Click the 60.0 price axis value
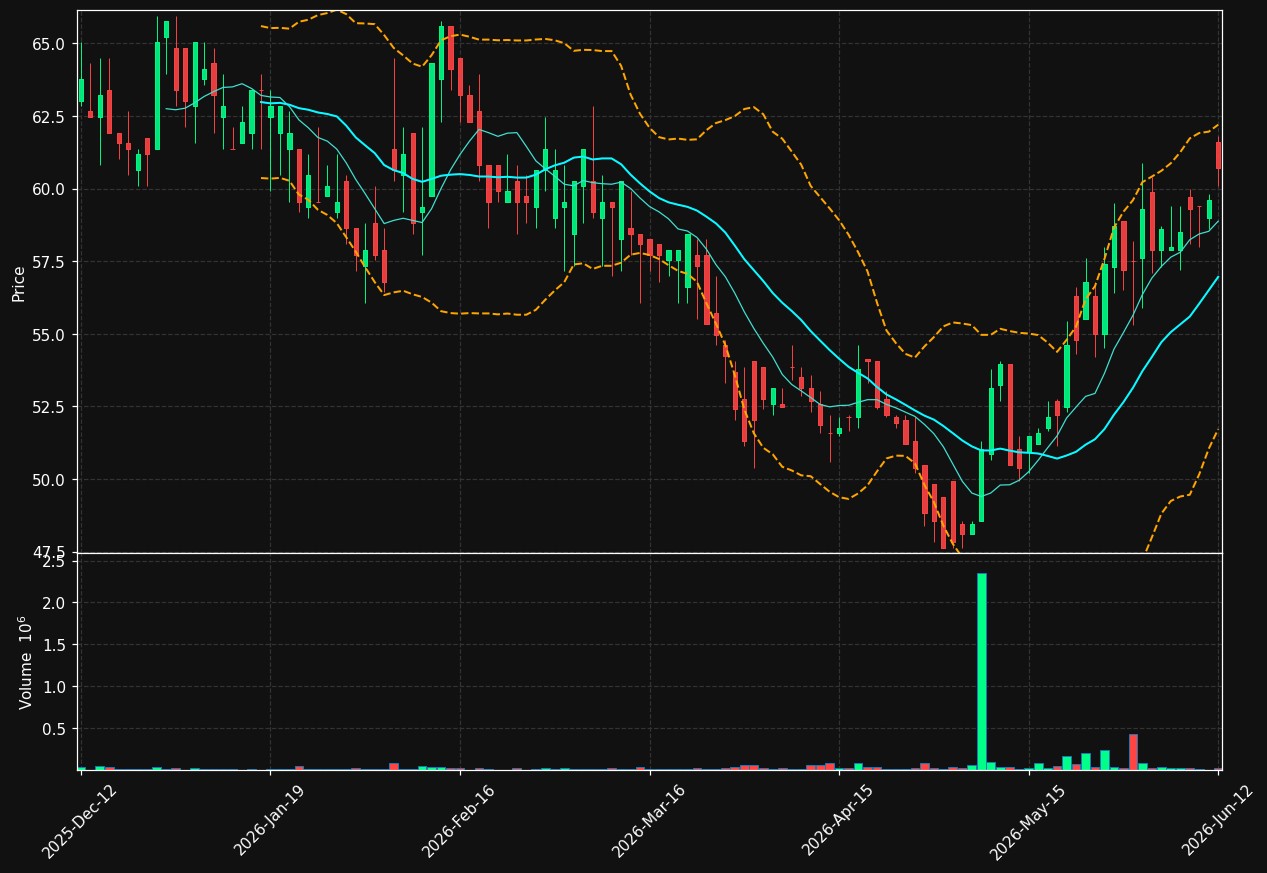The image size is (1267, 873). (48, 189)
